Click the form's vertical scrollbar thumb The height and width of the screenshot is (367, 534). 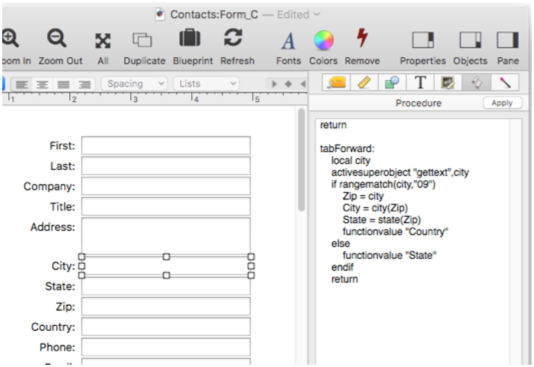301,160
